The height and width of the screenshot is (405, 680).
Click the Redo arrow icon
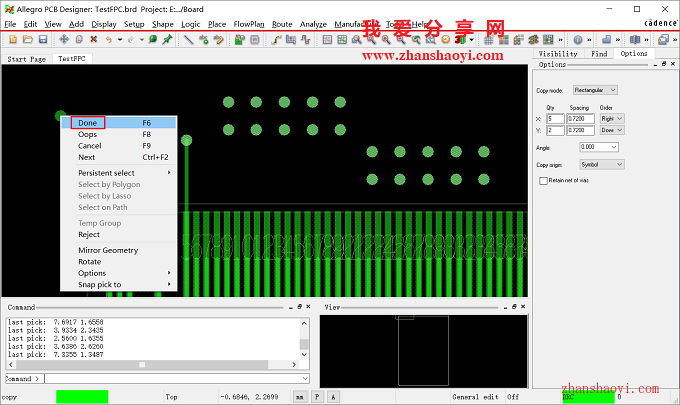pyautogui.click(x=131, y=39)
